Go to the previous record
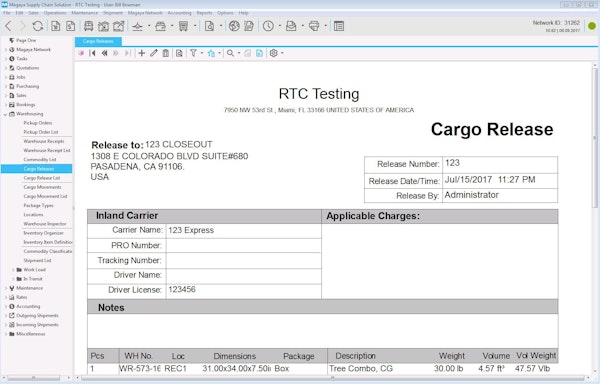This screenshot has height=384, width=600. pos(104,53)
